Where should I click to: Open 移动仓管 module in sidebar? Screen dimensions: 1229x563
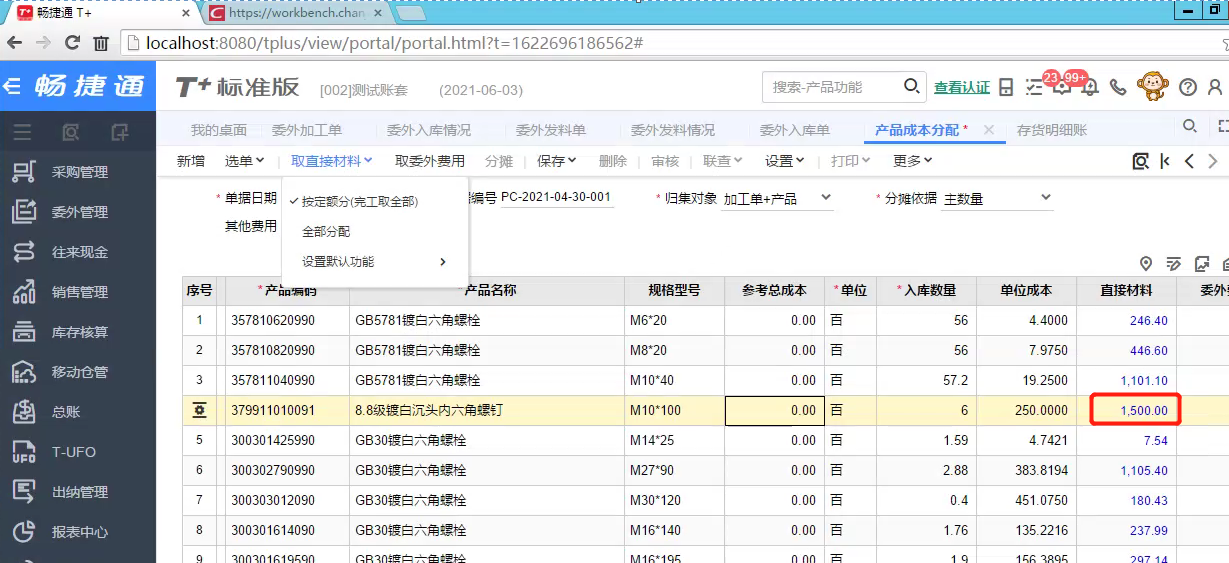[78, 372]
